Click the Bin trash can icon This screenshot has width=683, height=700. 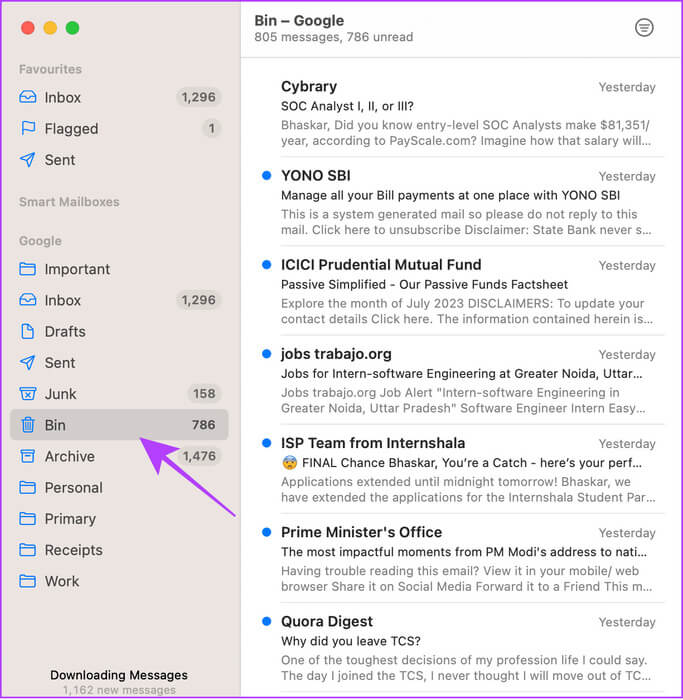28,425
